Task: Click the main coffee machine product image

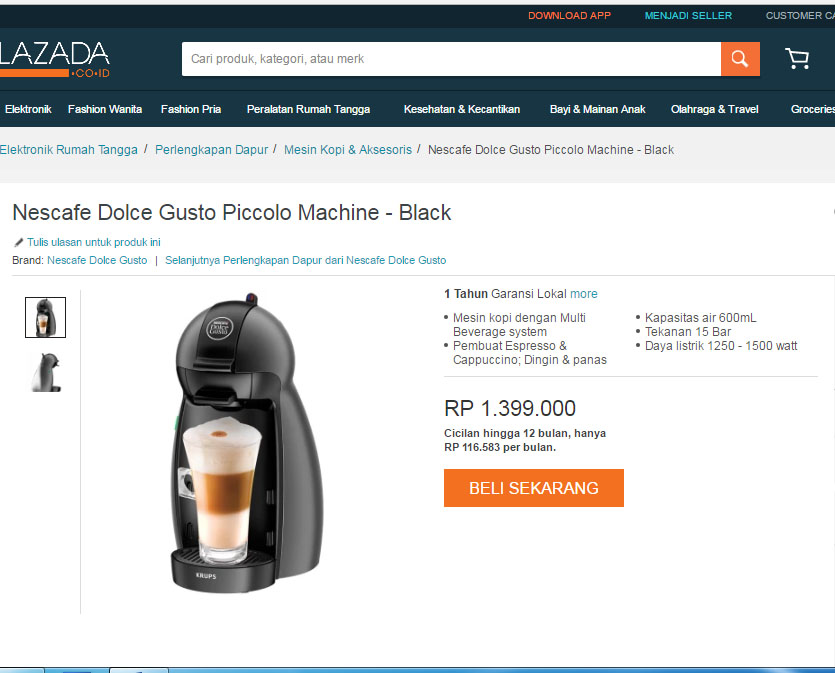Action: tap(249, 443)
